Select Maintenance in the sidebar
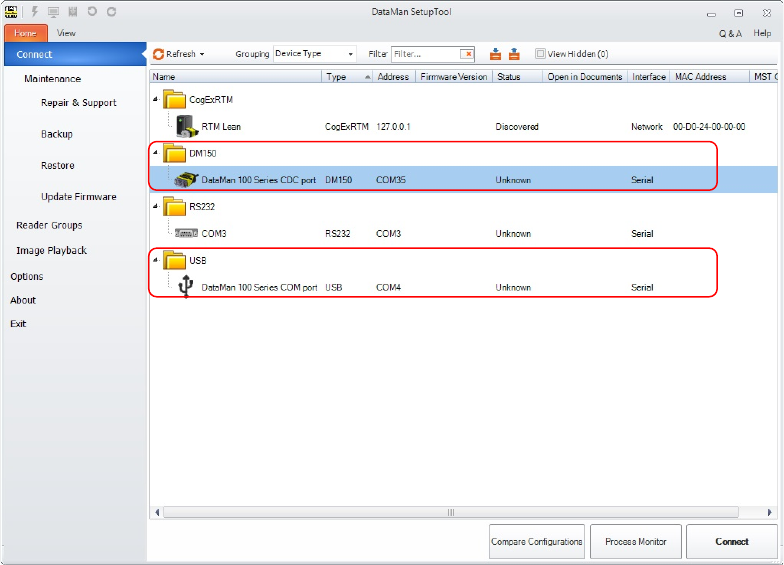 (52, 78)
